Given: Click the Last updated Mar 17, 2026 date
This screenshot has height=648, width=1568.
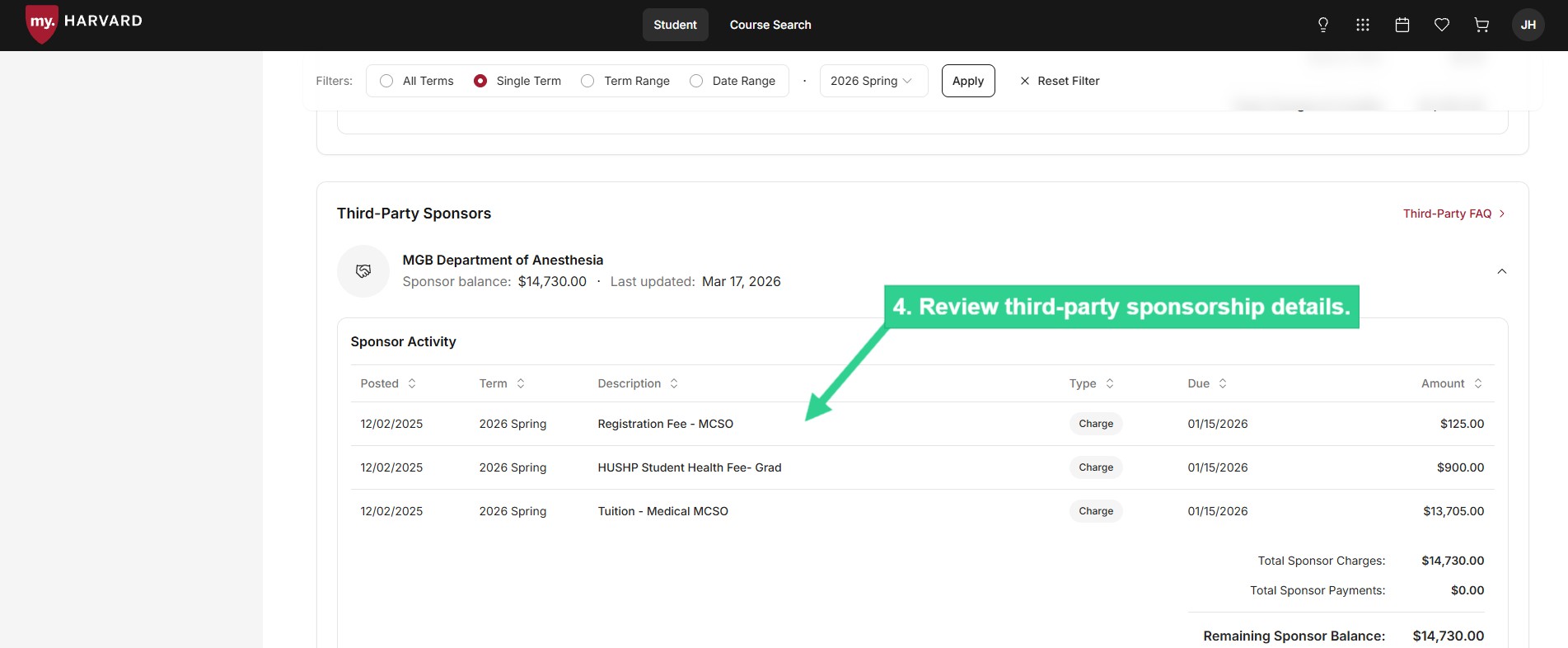Looking at the screenshot, I should click(741, 281).
